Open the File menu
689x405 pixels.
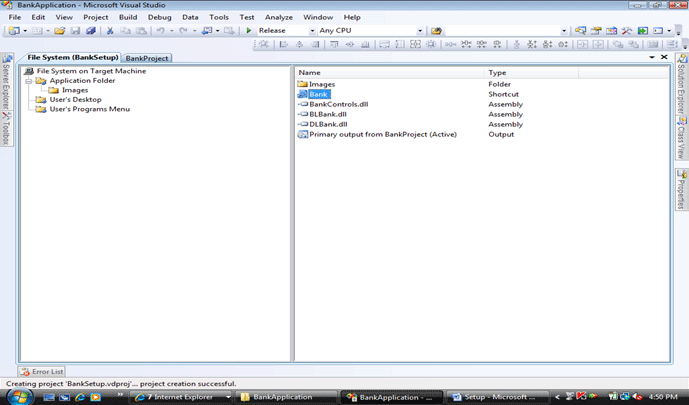[x=15, y=17]
